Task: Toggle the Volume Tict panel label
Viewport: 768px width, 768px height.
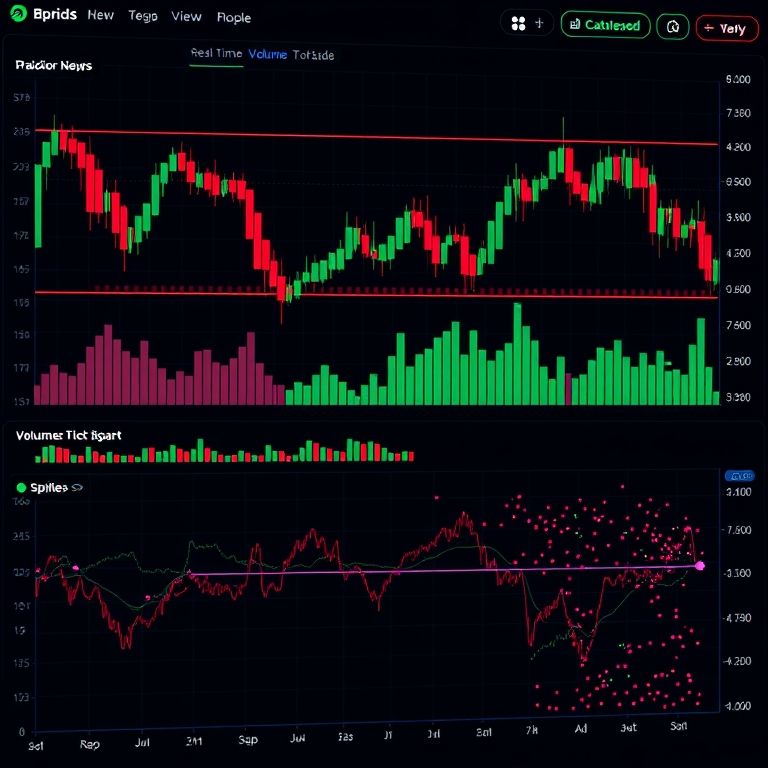Action: click(x=68, y=436)
